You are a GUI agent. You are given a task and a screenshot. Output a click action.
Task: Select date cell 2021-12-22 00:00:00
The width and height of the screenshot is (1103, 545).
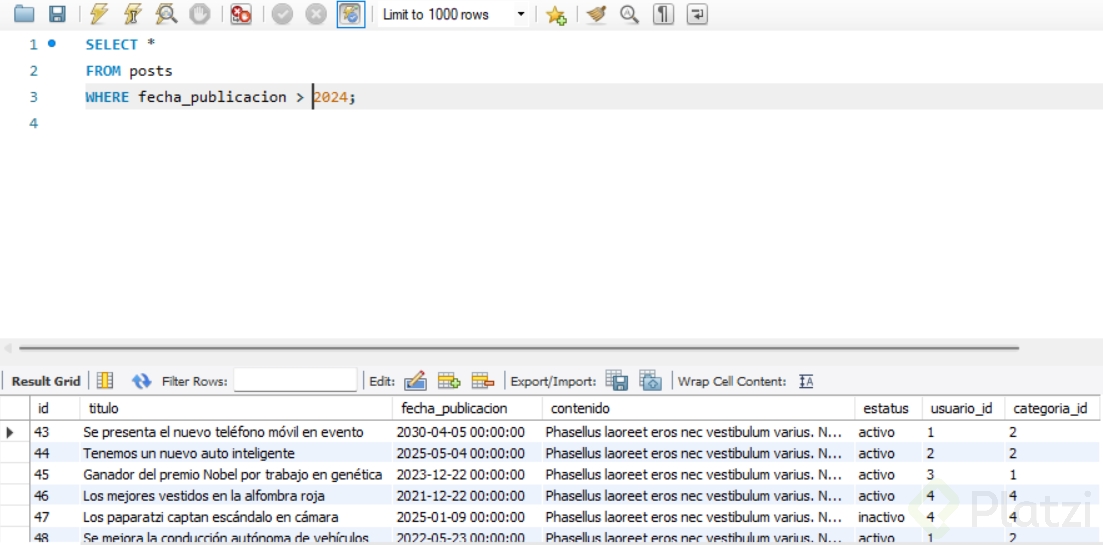[x=467, y=496]
